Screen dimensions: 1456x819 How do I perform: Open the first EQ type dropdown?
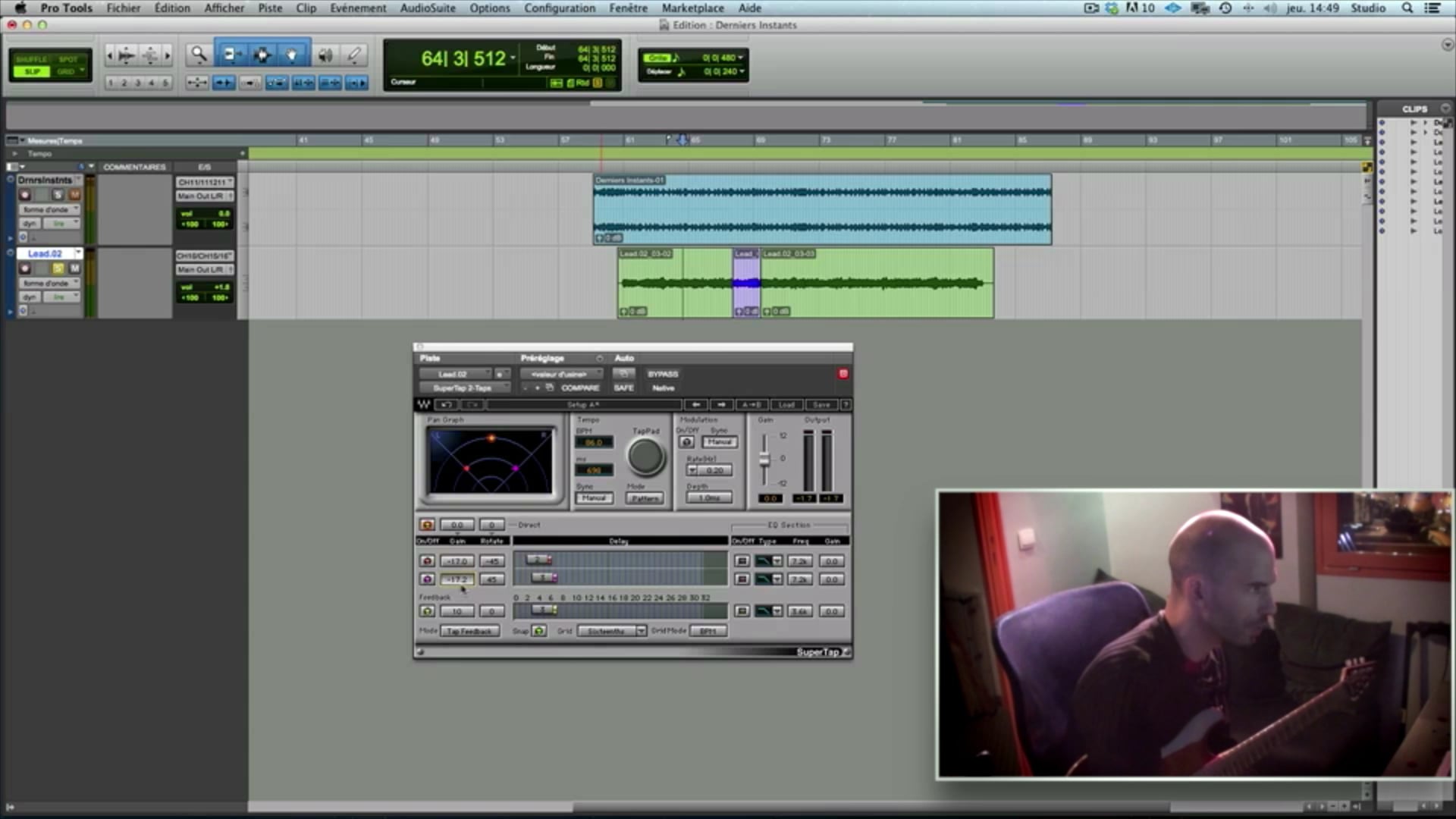pyautogui.click(x=769, y=561)
